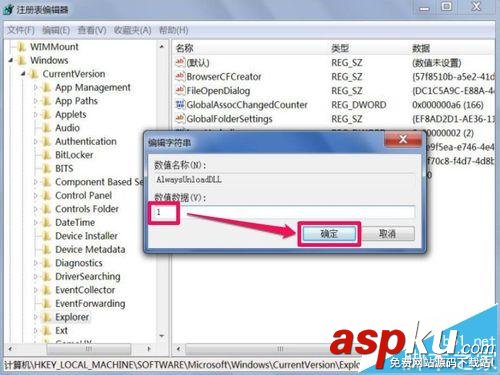Confirm with the 确定 button

tap(329, 234)
